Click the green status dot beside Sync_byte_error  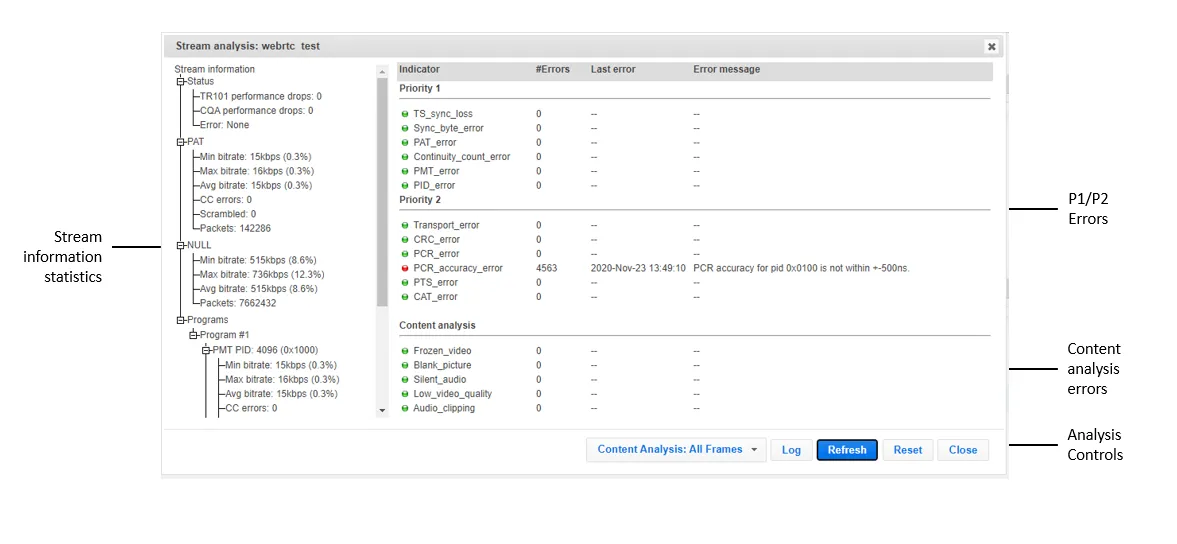click(405, 128)
